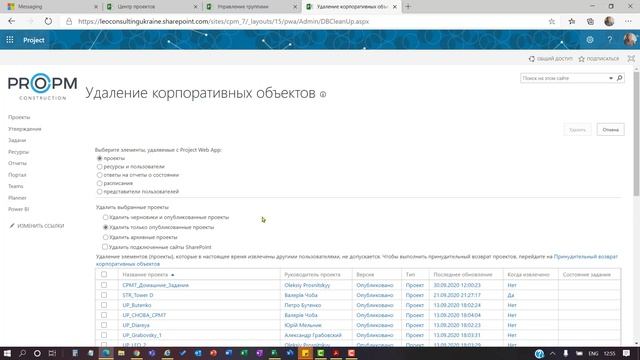
Task: Open the app launcher waffle icon
Action: click(x=10, y=40)
